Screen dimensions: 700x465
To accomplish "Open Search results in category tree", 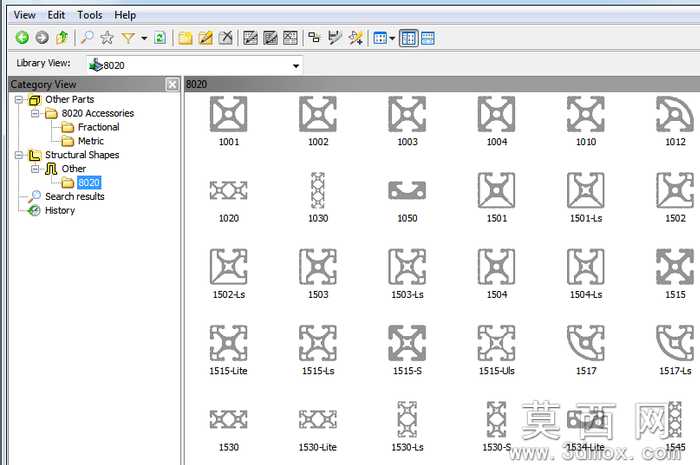I will pyautogui.click(x=75, y=196).
